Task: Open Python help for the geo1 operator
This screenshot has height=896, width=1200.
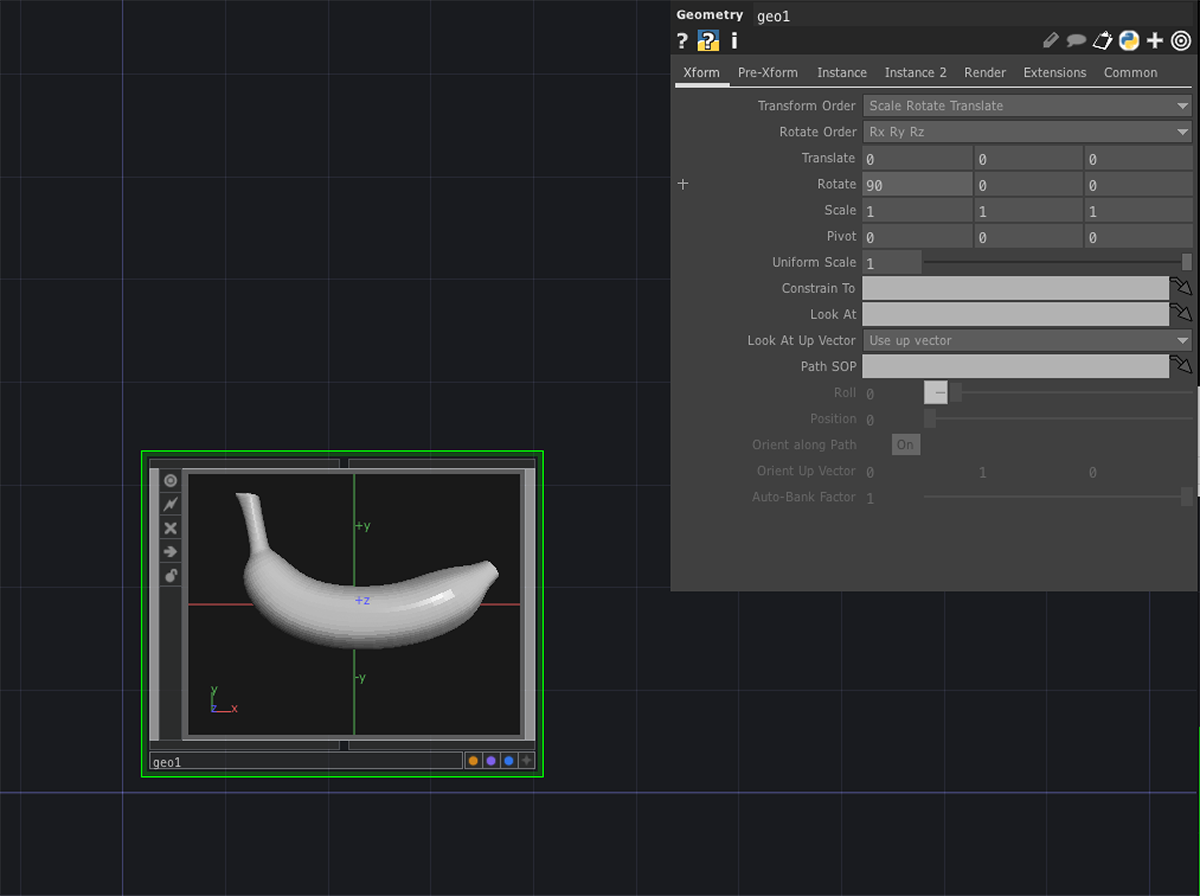Action: (x=708, y=41)
